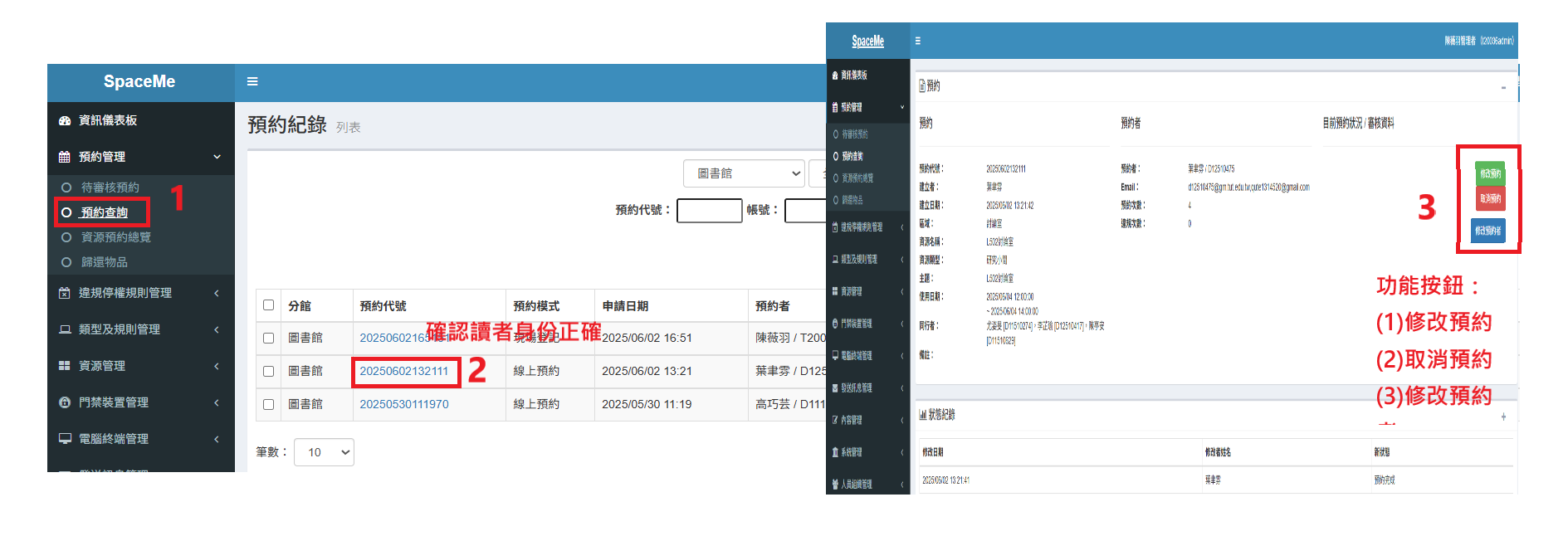Click the monitor icon for 電腦終端管理
Image resolution: width=1568 pixels, height=536 pixels.
tap(65, 439)
